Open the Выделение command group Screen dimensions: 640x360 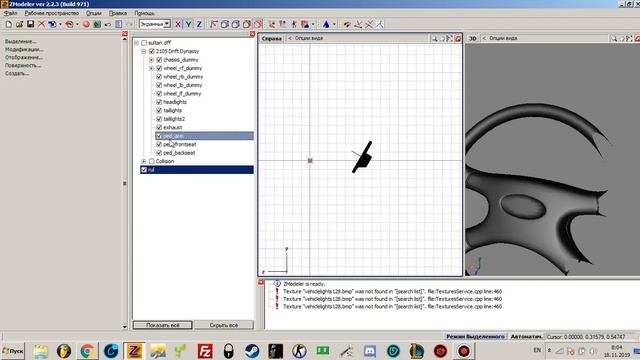[20, 41]
